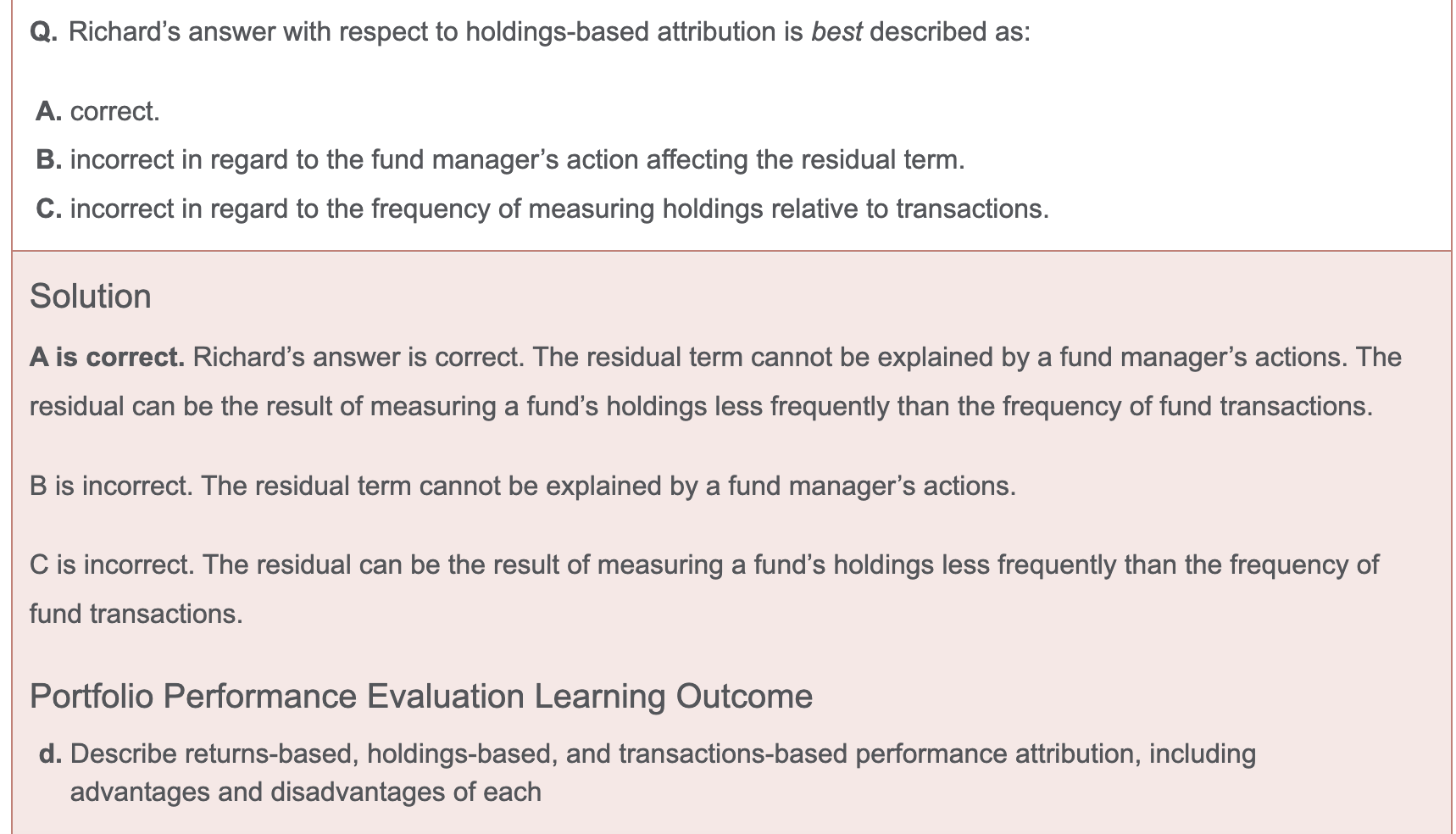Screen dimensions: 1456x834
Task: Click the "Solution" heading
Action: tap(91, 297)
